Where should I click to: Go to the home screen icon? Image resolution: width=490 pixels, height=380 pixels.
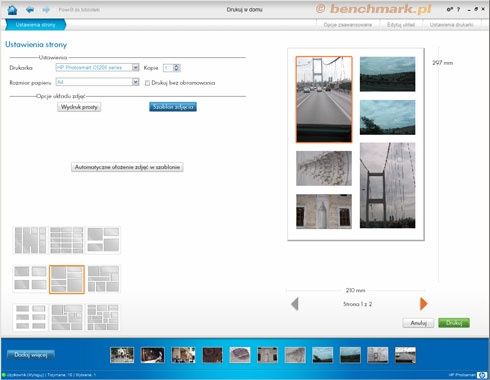[x=12, y=10]
